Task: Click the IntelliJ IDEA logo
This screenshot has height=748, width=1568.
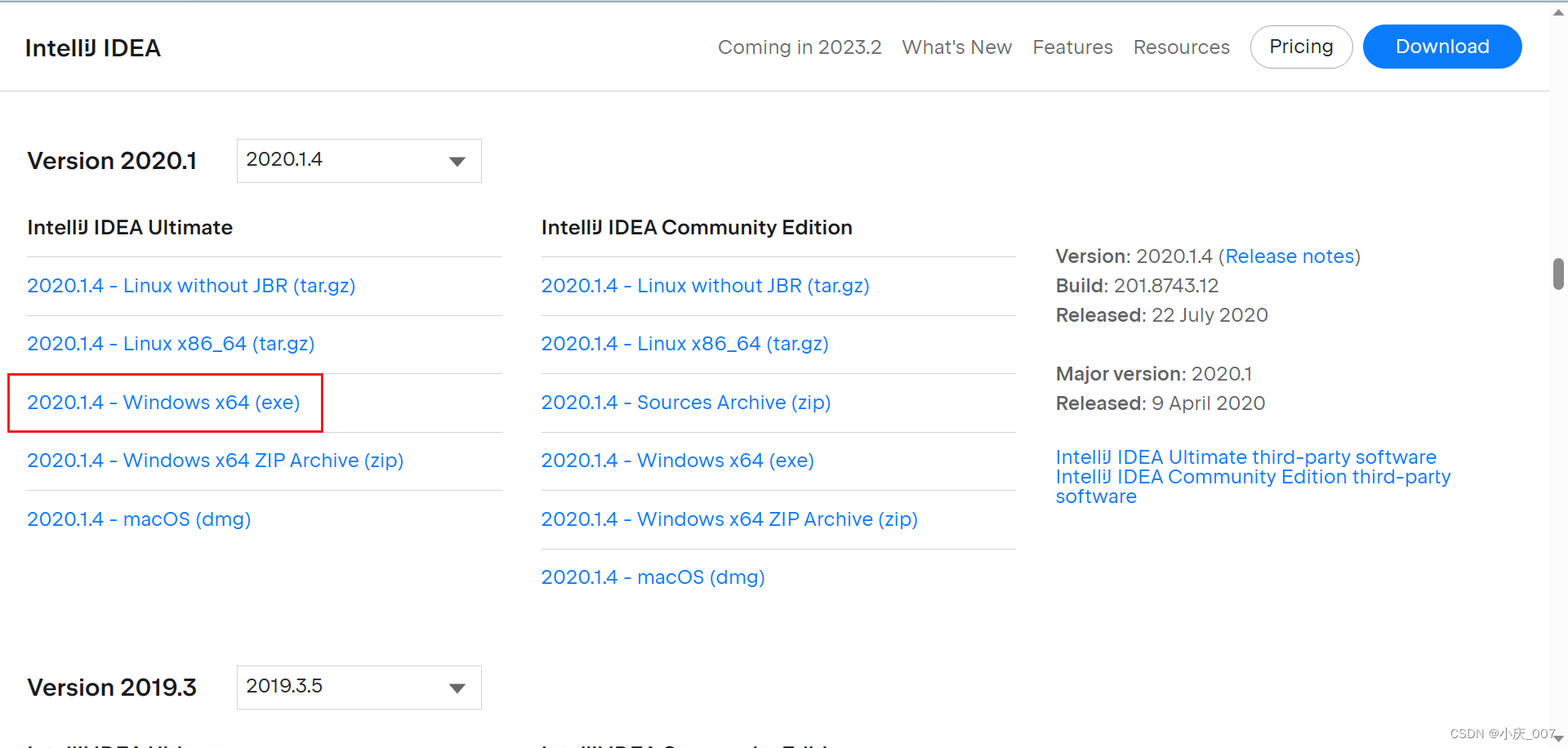Action: (x=93, y=47)
